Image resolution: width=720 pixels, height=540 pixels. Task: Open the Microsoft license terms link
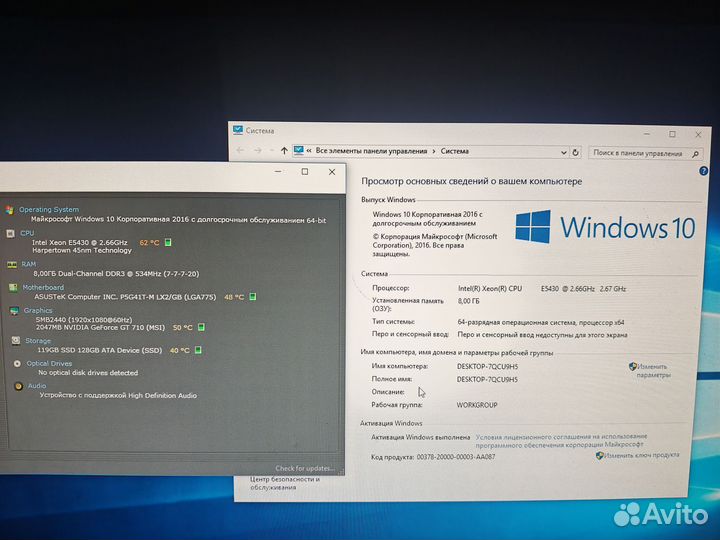pos(561,440)
